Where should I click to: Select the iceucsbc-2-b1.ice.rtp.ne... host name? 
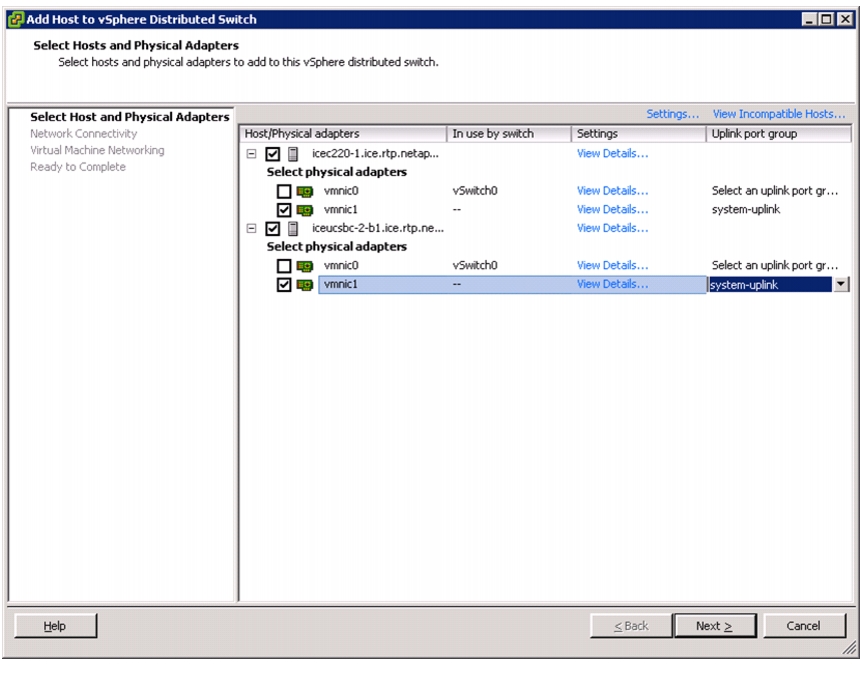(x=378, y=228)
